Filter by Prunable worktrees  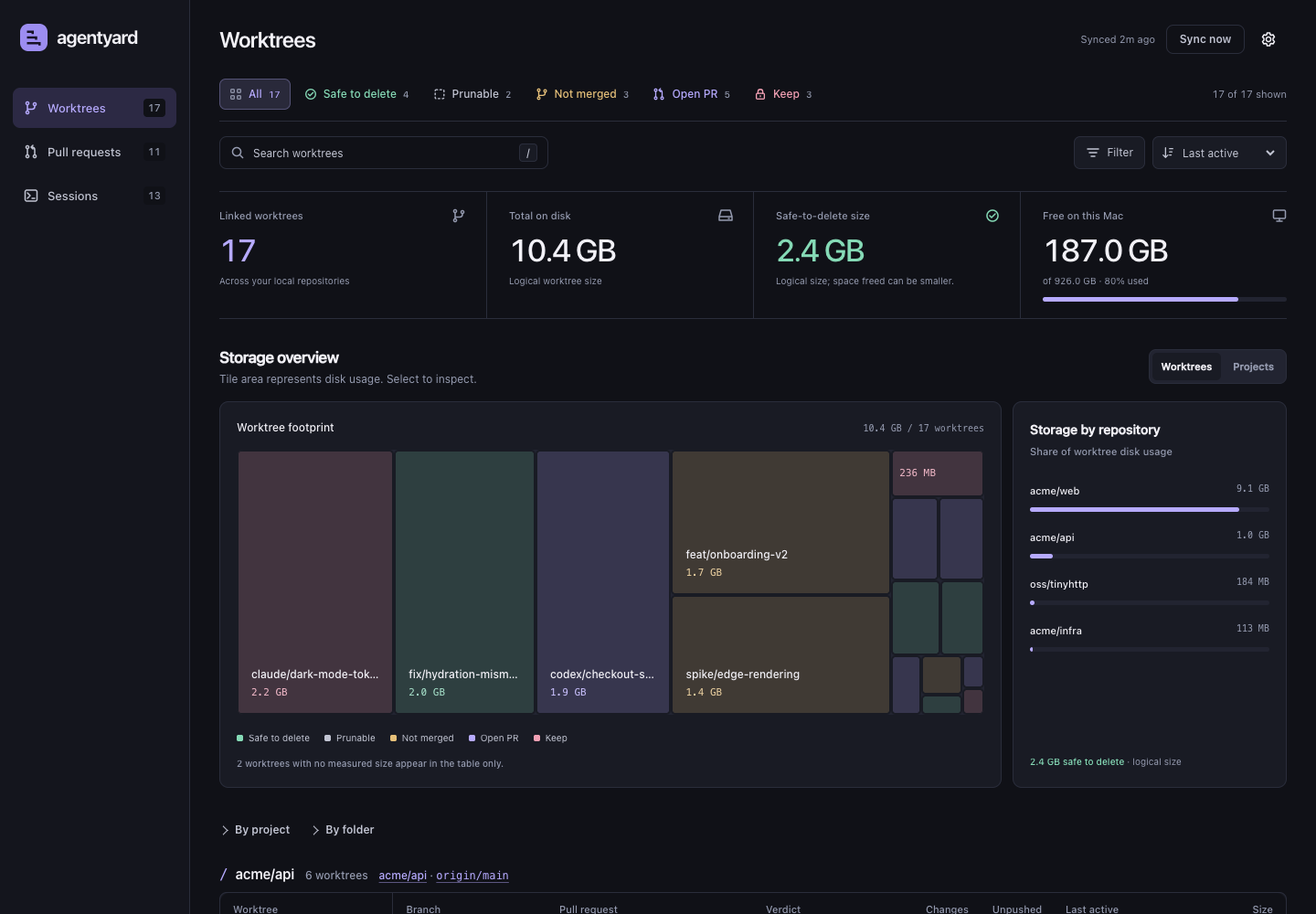click(x=472, y=94)
